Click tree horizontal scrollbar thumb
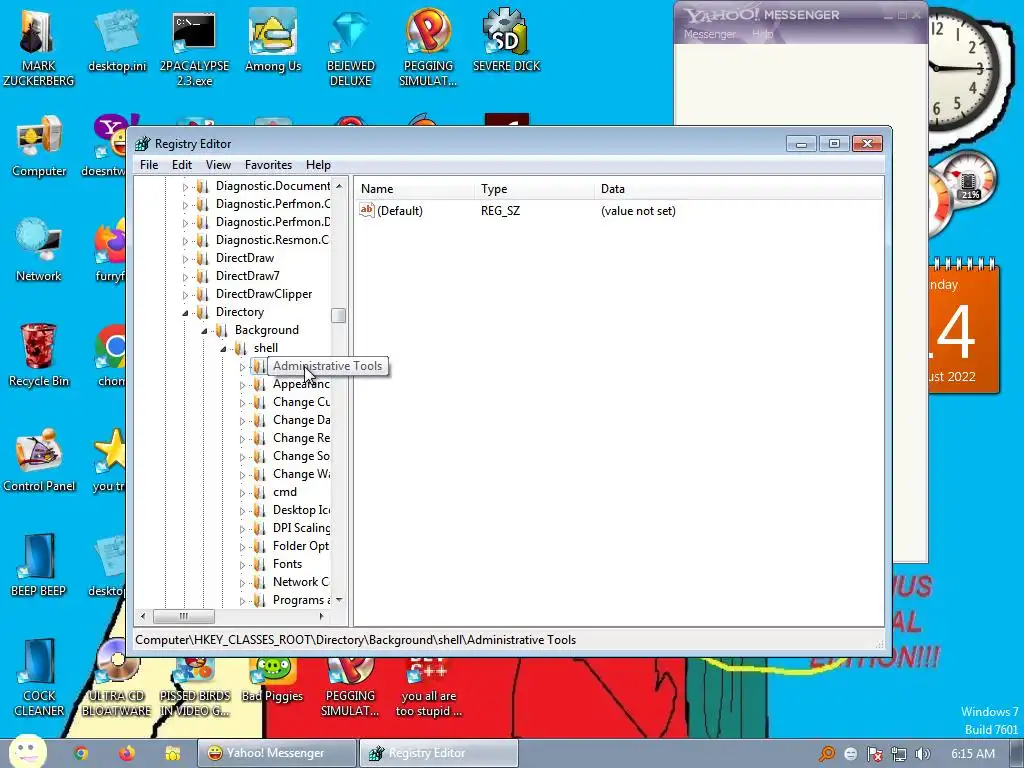1024x768 pixels. click(184, 616)
